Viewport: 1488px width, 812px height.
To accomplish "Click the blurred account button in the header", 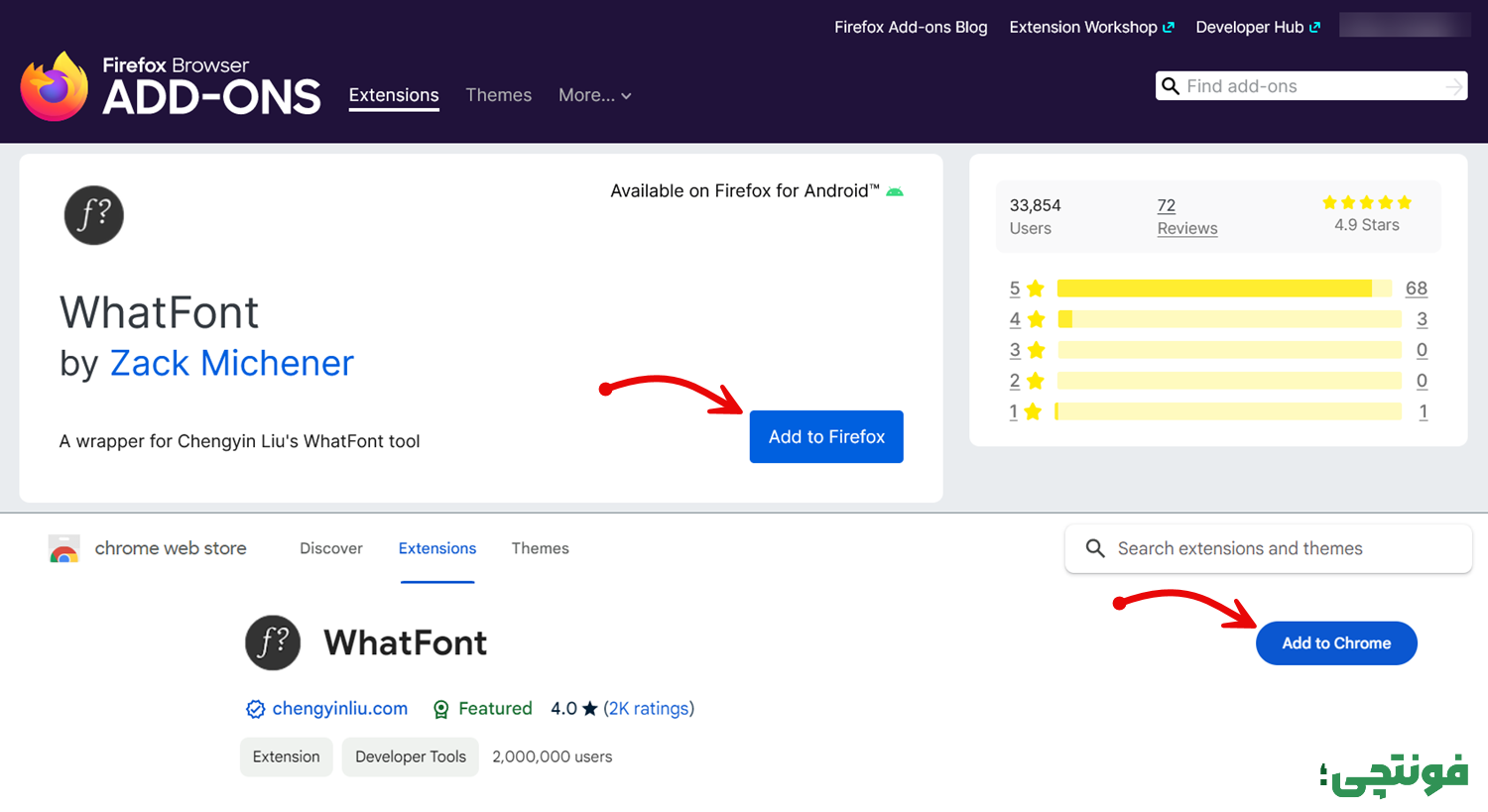I will (1405, 25).
